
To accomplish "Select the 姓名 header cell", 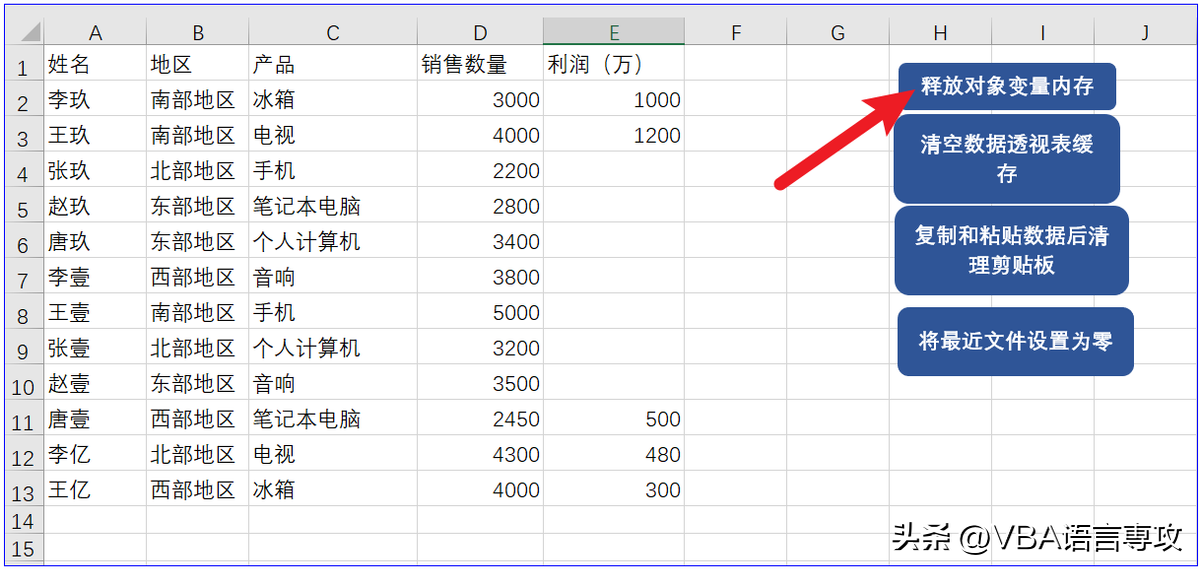I will 95,64.
